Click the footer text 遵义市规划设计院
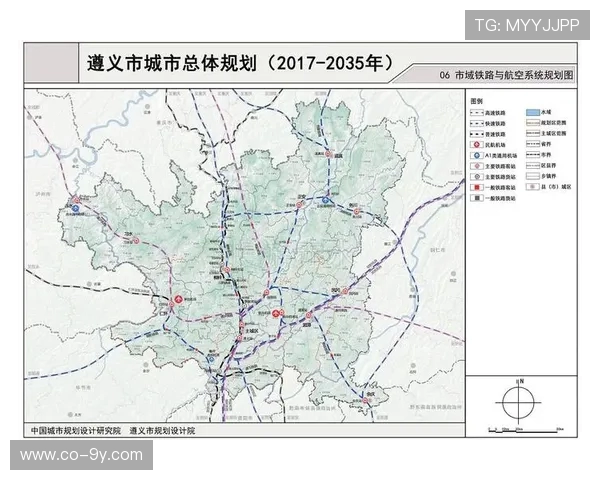Image resolution: width=600 pixels, height=480 pixels. (162, 431)
